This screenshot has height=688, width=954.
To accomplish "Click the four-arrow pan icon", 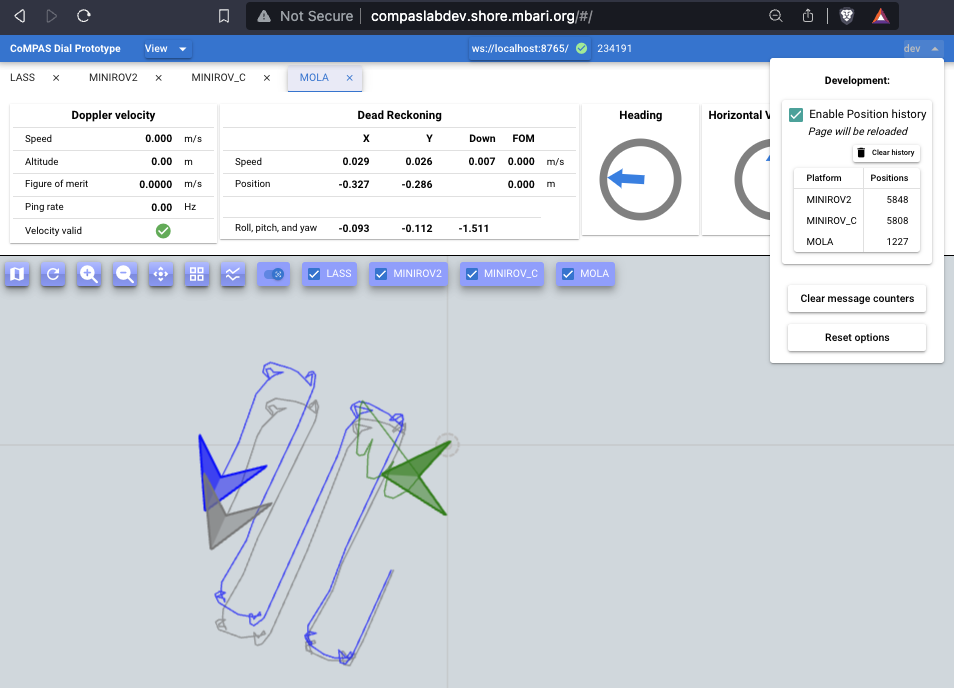I will point(161,274).
